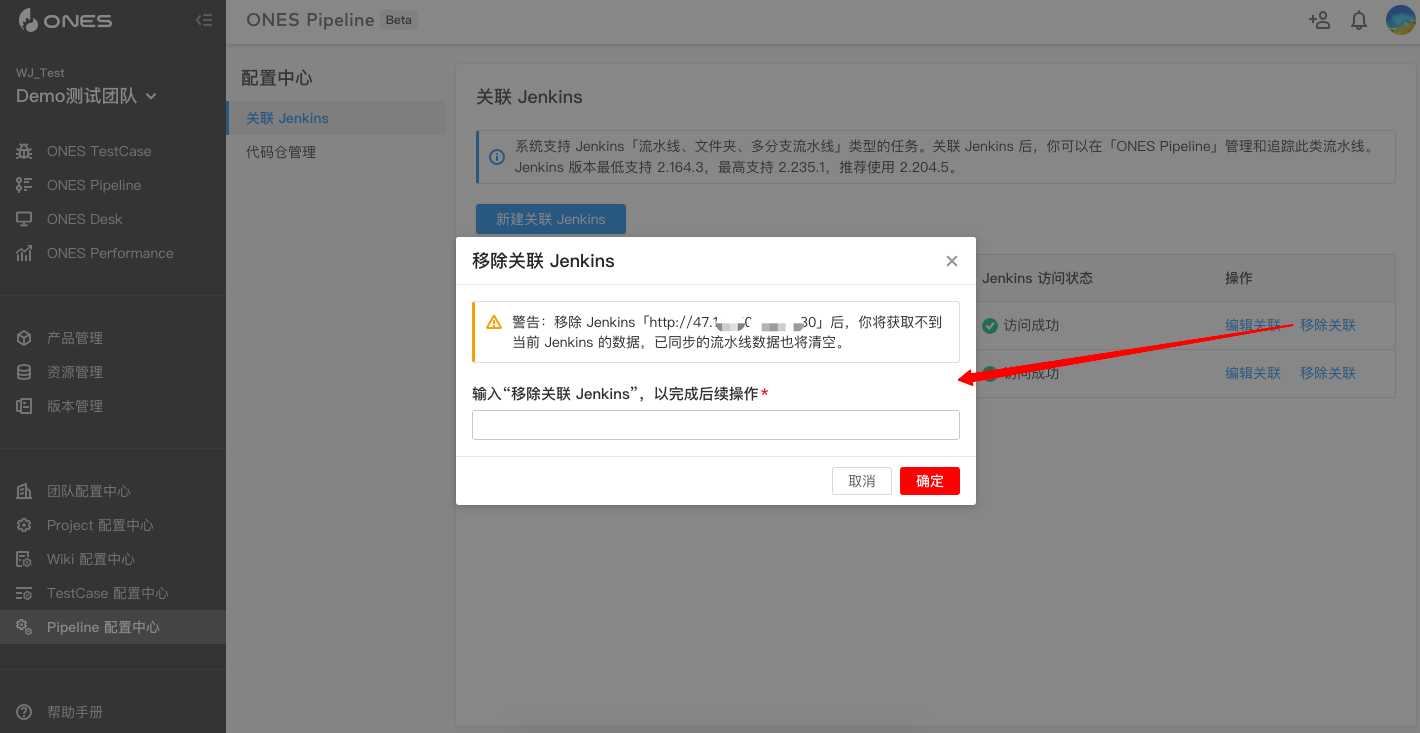Click 编辑关联 in second row
The image size is (1420, 733).
[x=1253, y=373]
